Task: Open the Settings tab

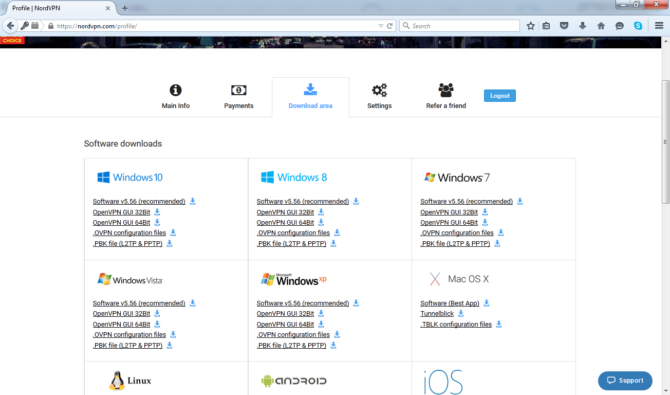Action: 379,97
